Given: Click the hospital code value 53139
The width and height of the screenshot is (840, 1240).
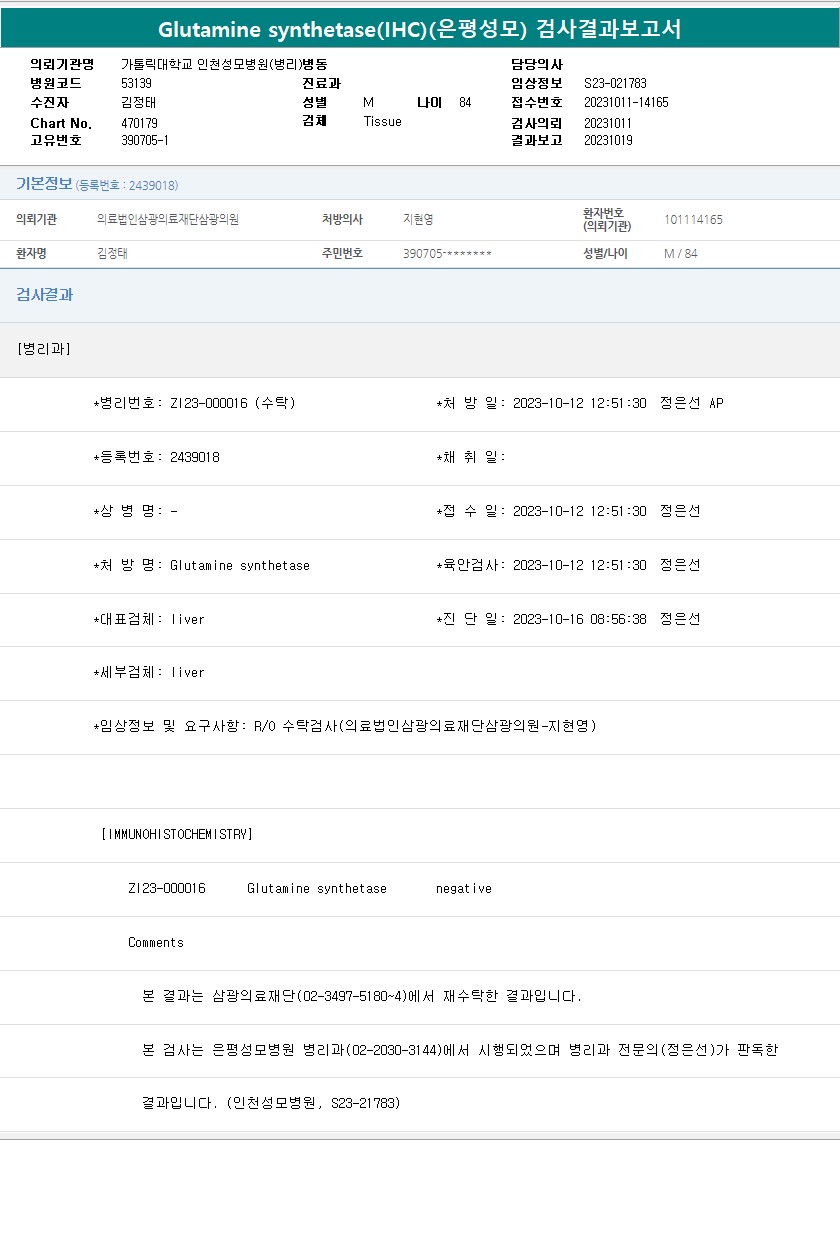Looking at the screenshot, I should (136, 84).
